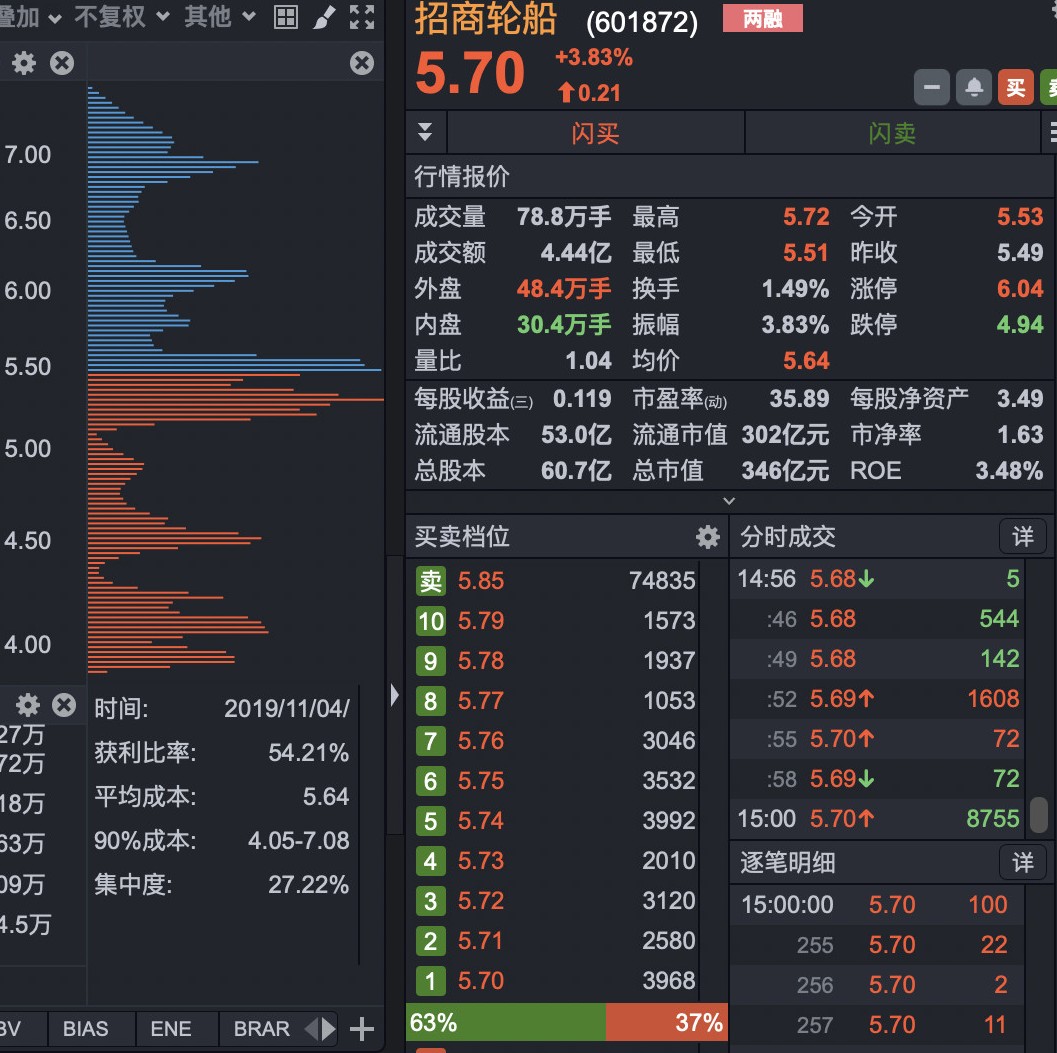Open 逐笔明细 details with 详 button

tap(1023, 862)
